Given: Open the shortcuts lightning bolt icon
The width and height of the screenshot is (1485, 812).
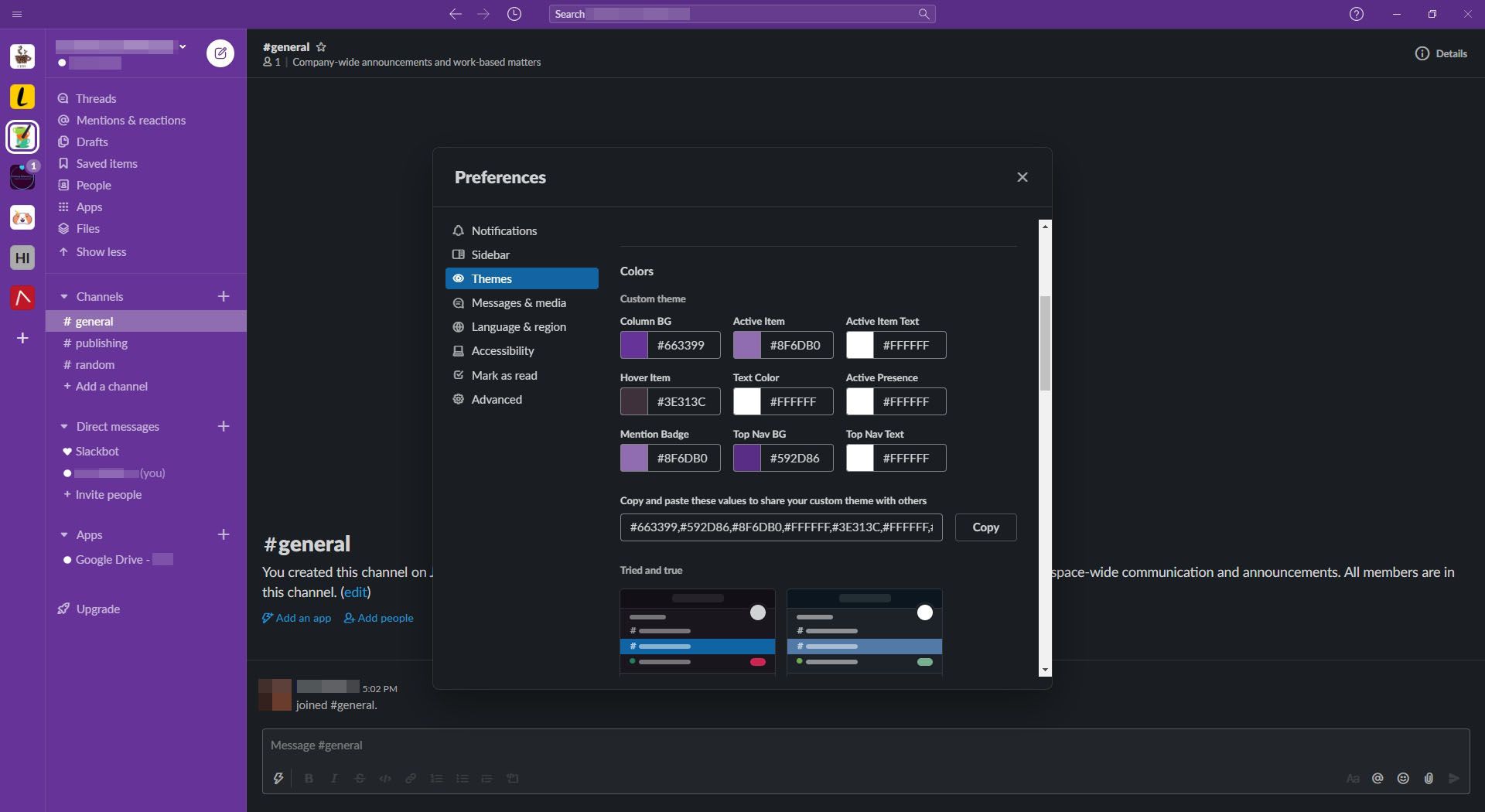Looking at the screenshot, I should 278,778.
